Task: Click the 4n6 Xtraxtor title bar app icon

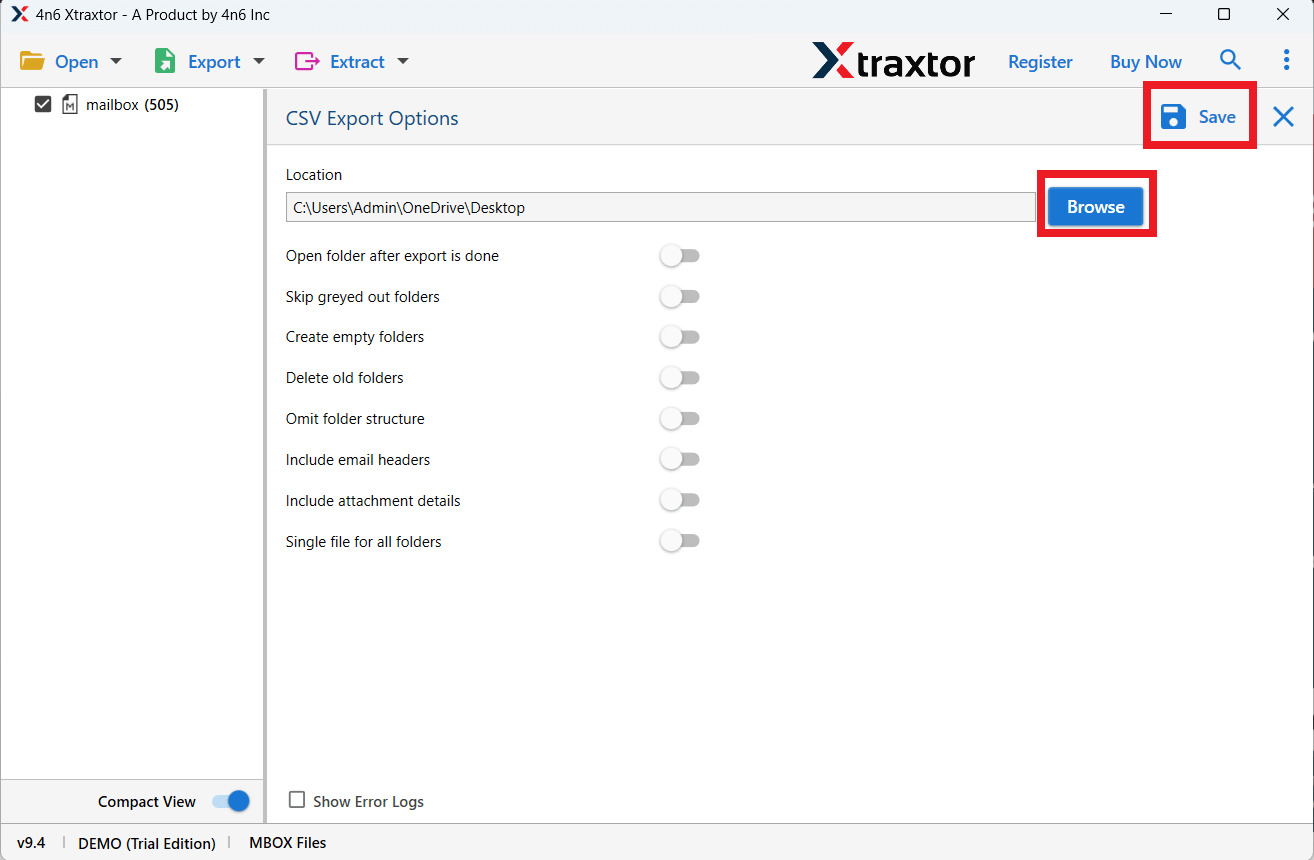Action: pos(19,14)
